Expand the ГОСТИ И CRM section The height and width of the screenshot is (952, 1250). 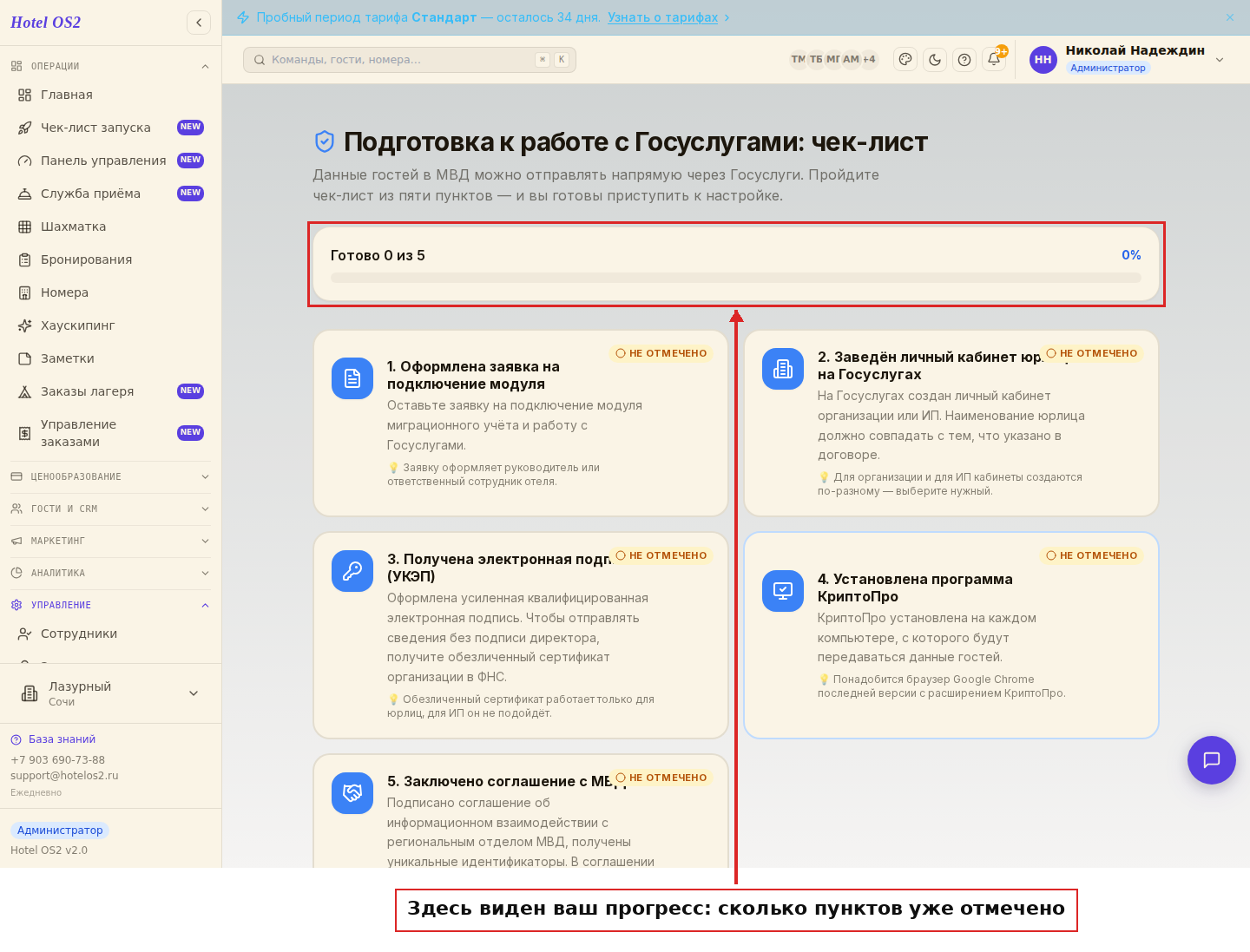[110, 509]
